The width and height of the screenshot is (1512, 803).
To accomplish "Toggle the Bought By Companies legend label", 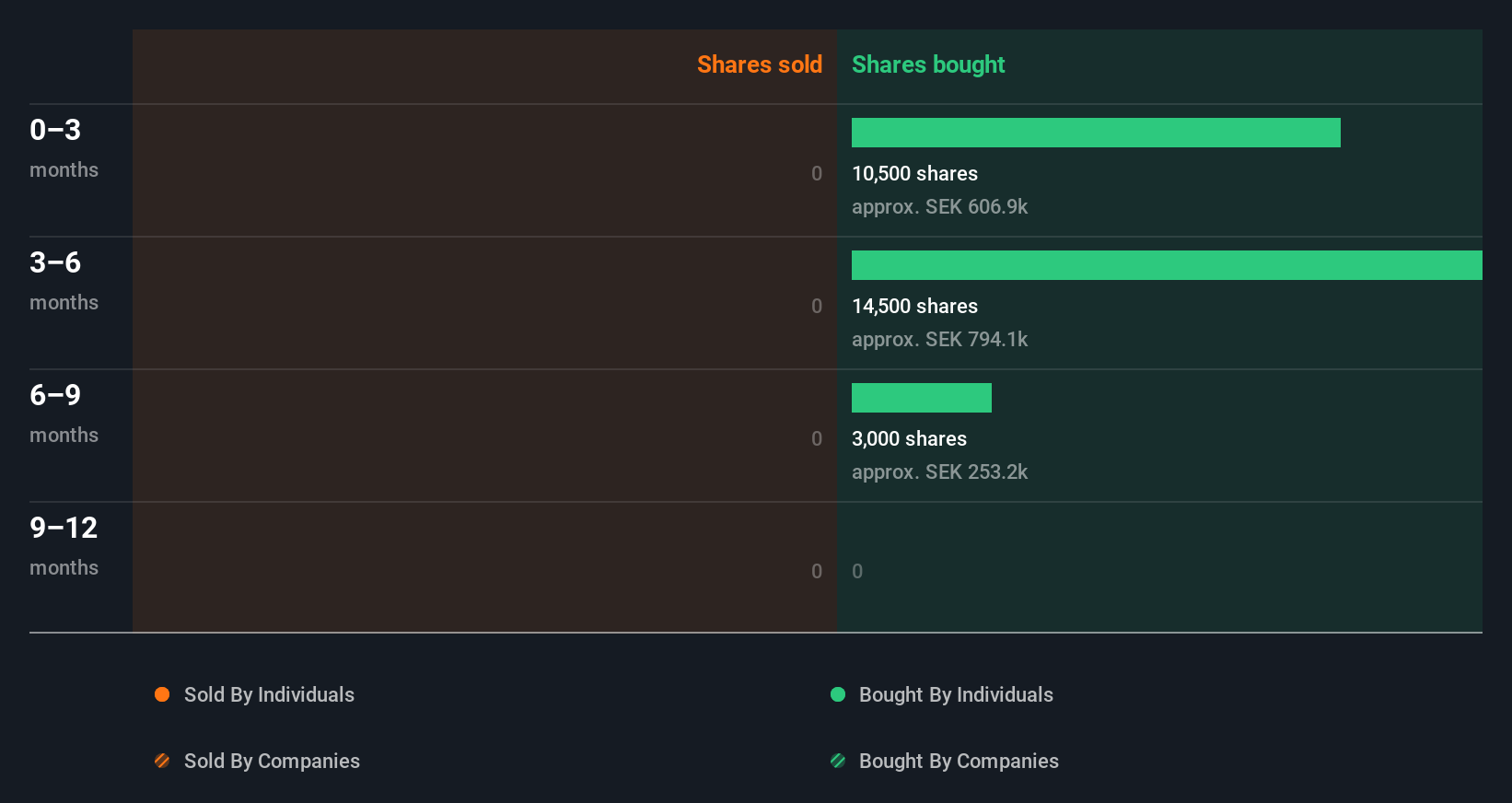I will point(959,761).
